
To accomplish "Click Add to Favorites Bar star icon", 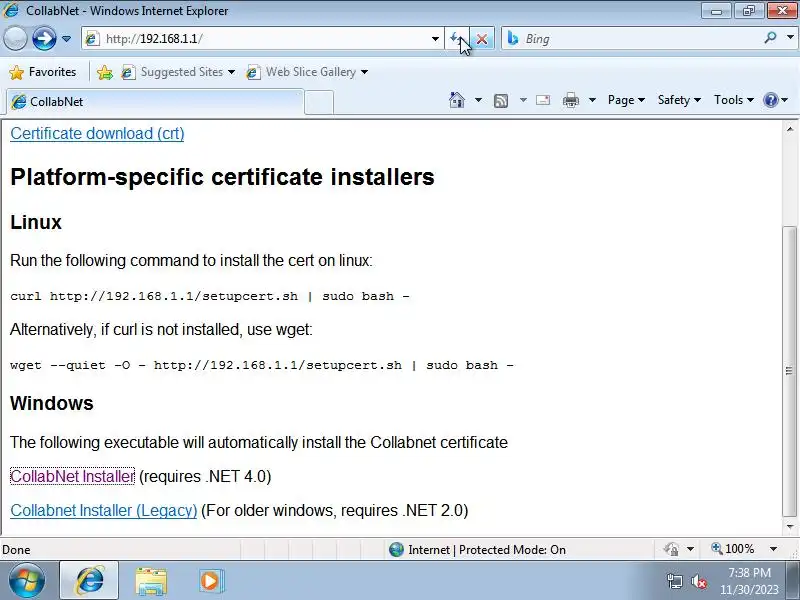I will tap(105, 72).
